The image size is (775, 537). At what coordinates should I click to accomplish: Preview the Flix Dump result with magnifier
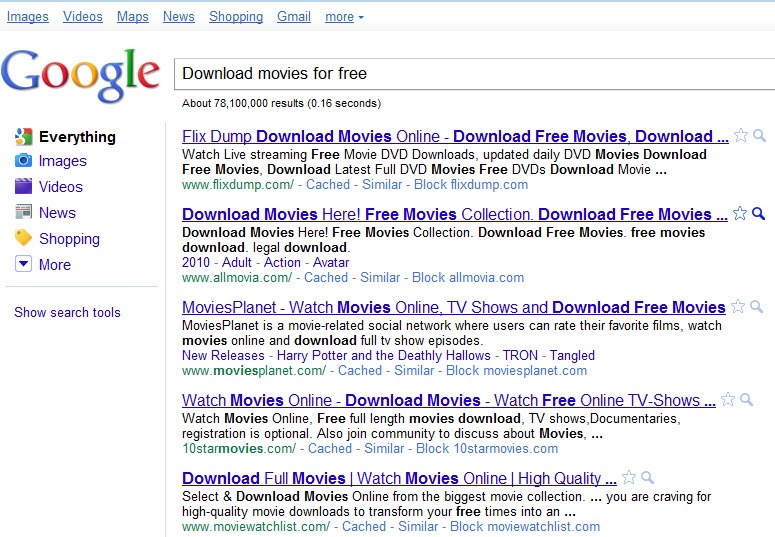(x=759, y=135)
